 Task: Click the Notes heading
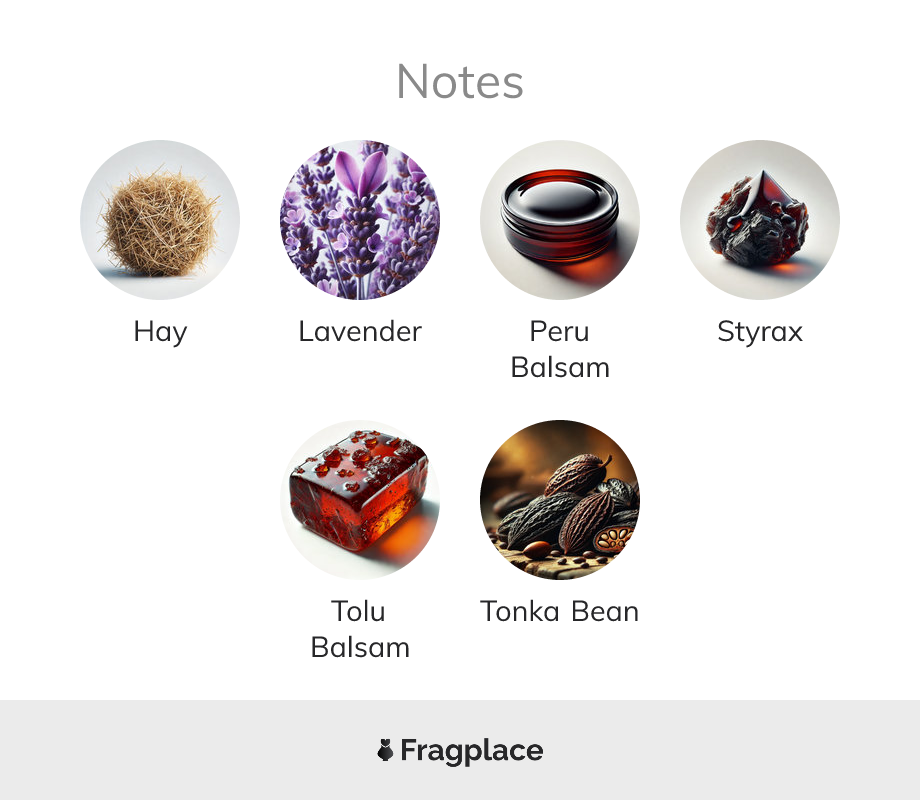point(460,82)
